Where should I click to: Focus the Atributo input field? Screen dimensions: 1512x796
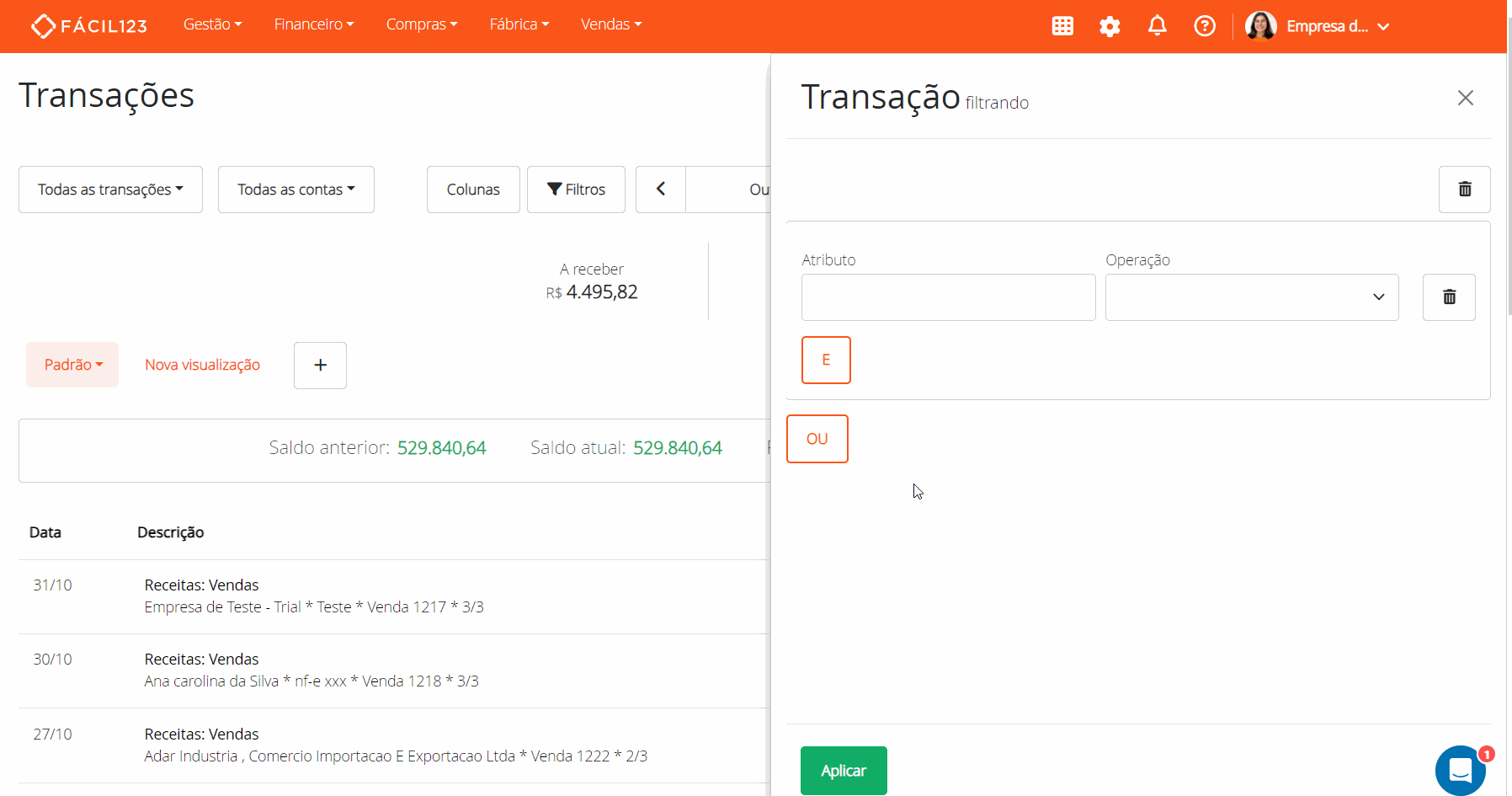pyautogui.click(x=948, y=296)
